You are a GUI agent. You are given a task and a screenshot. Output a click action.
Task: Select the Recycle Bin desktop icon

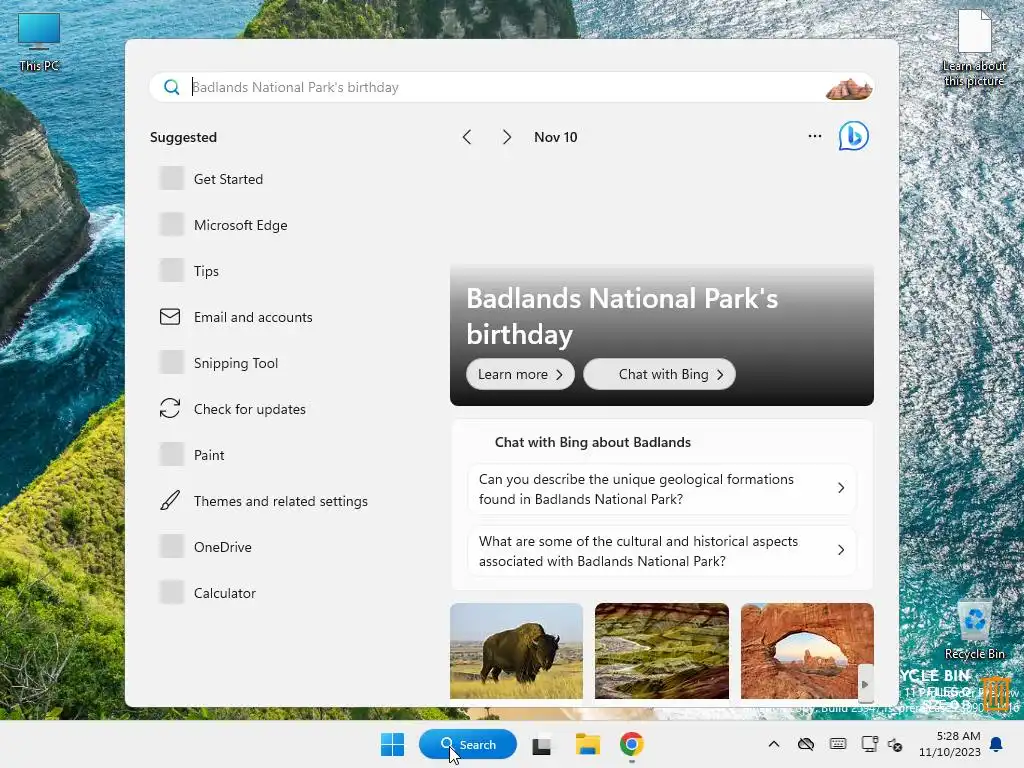pyautogui.click(x=974, y=631)
